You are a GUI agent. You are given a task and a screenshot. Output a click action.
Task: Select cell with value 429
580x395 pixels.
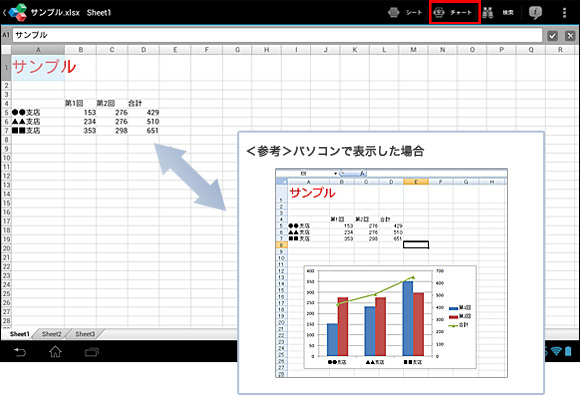pos(144,112)
